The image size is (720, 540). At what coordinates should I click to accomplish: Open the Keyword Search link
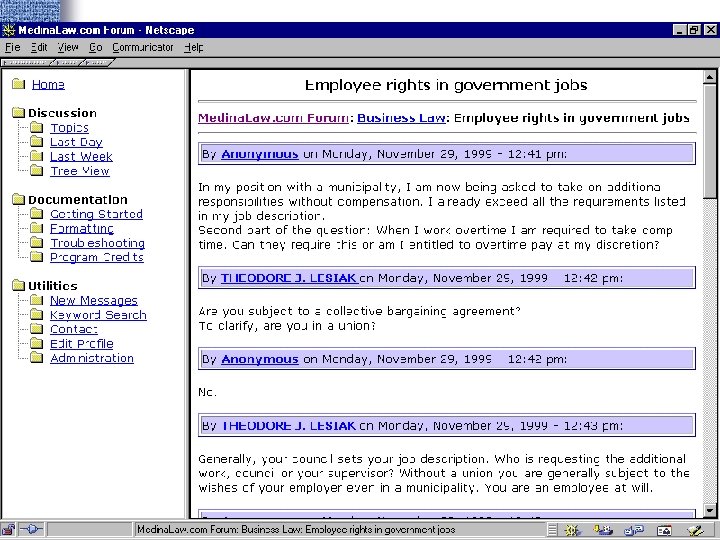tap(98, 315)
